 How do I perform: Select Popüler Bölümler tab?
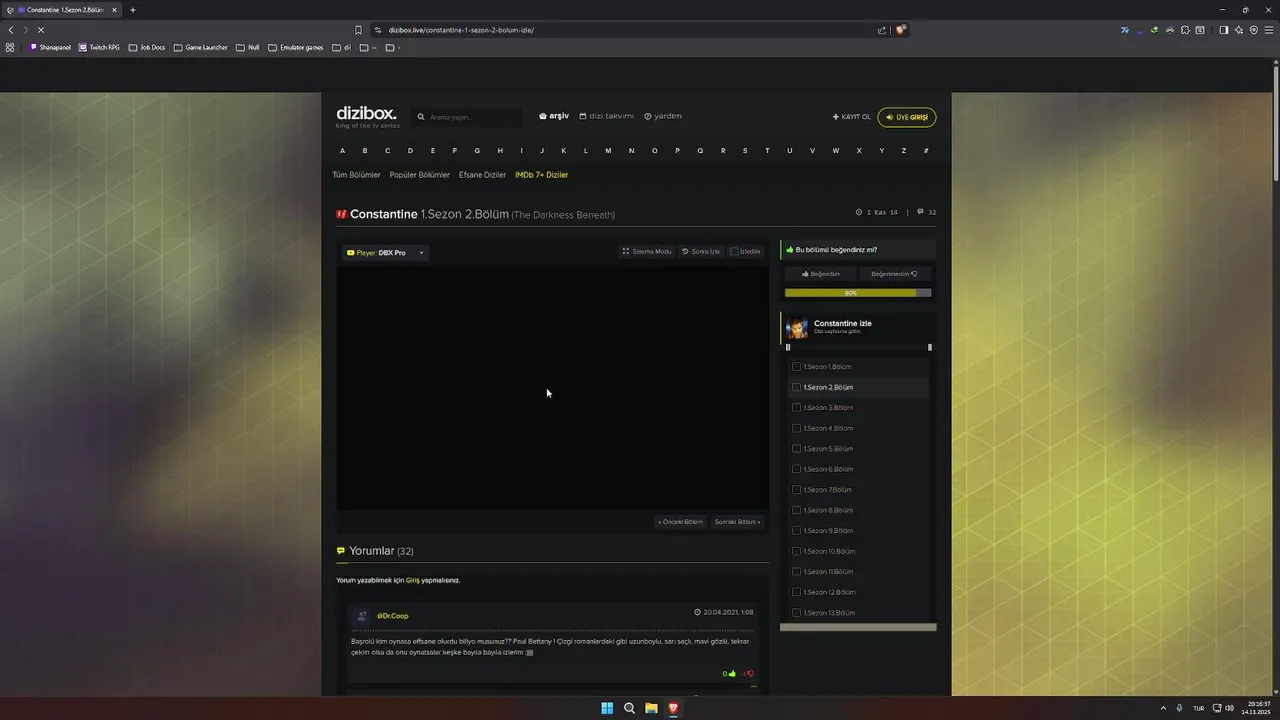[420, 175]
